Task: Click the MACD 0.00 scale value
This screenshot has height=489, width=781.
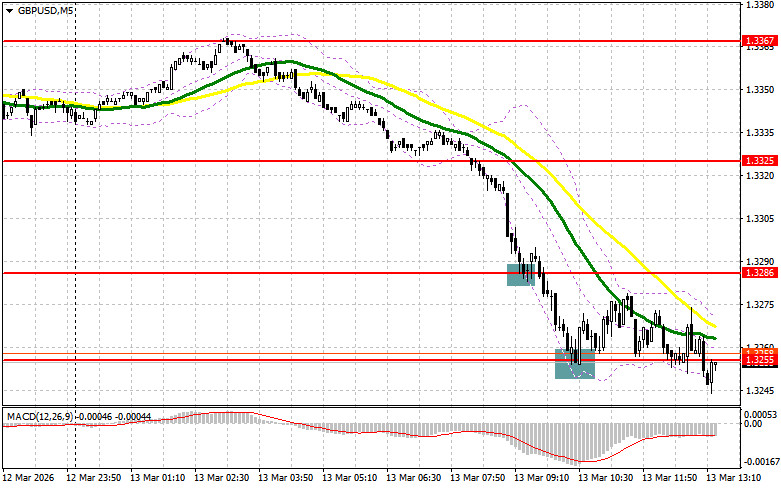Action: 753,424
